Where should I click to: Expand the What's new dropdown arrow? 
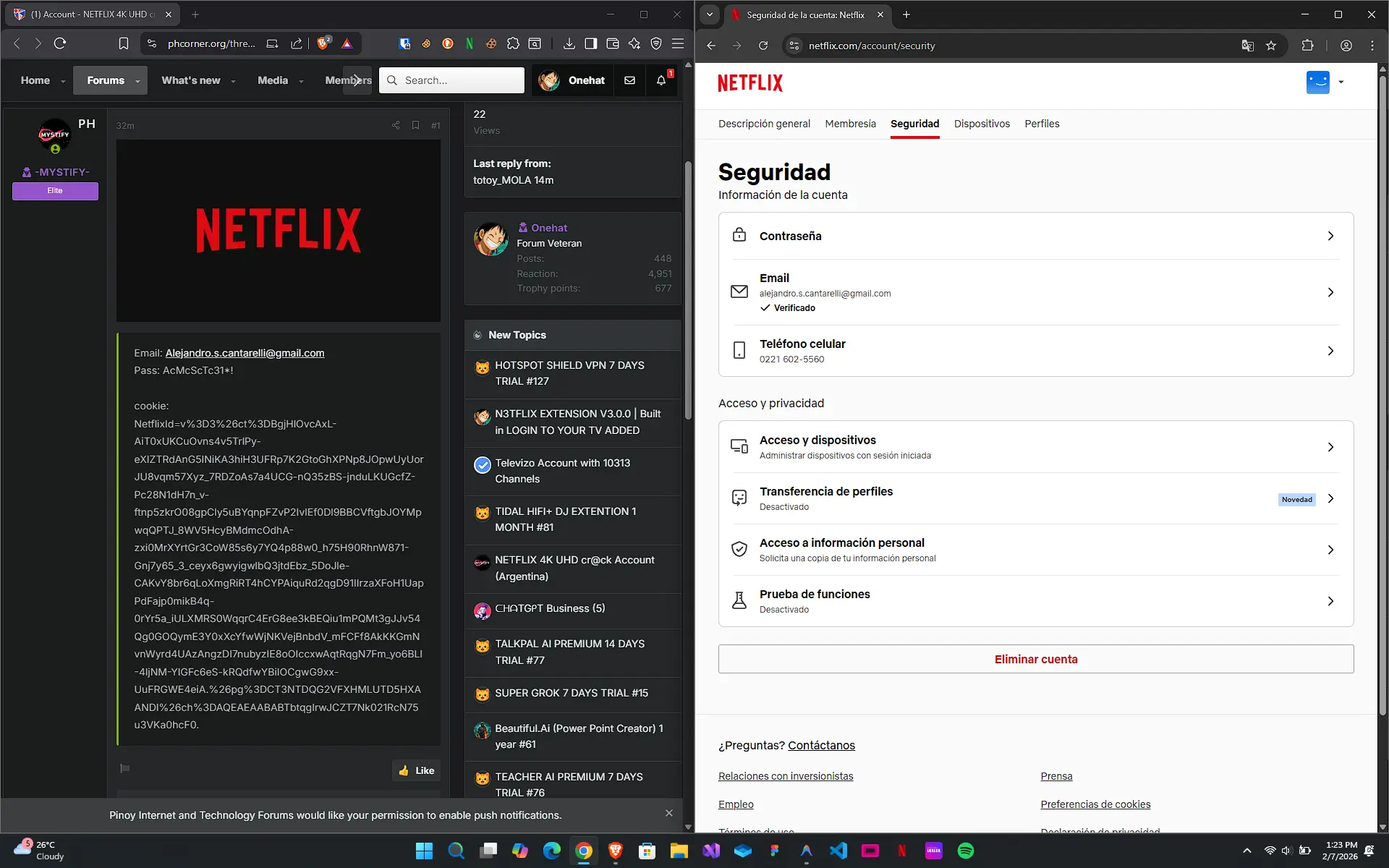(233, 81)
